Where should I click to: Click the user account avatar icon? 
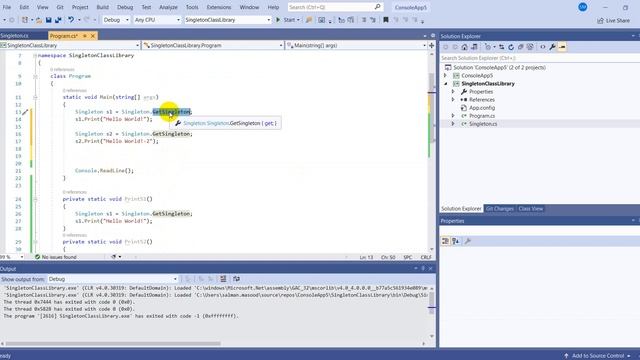(x=583, y=7)
